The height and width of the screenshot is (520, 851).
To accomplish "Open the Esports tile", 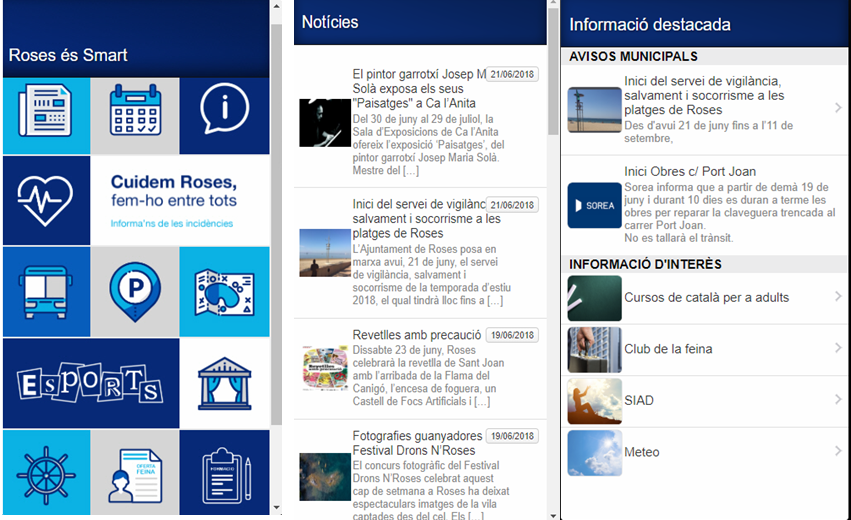I will pos(90,383).
